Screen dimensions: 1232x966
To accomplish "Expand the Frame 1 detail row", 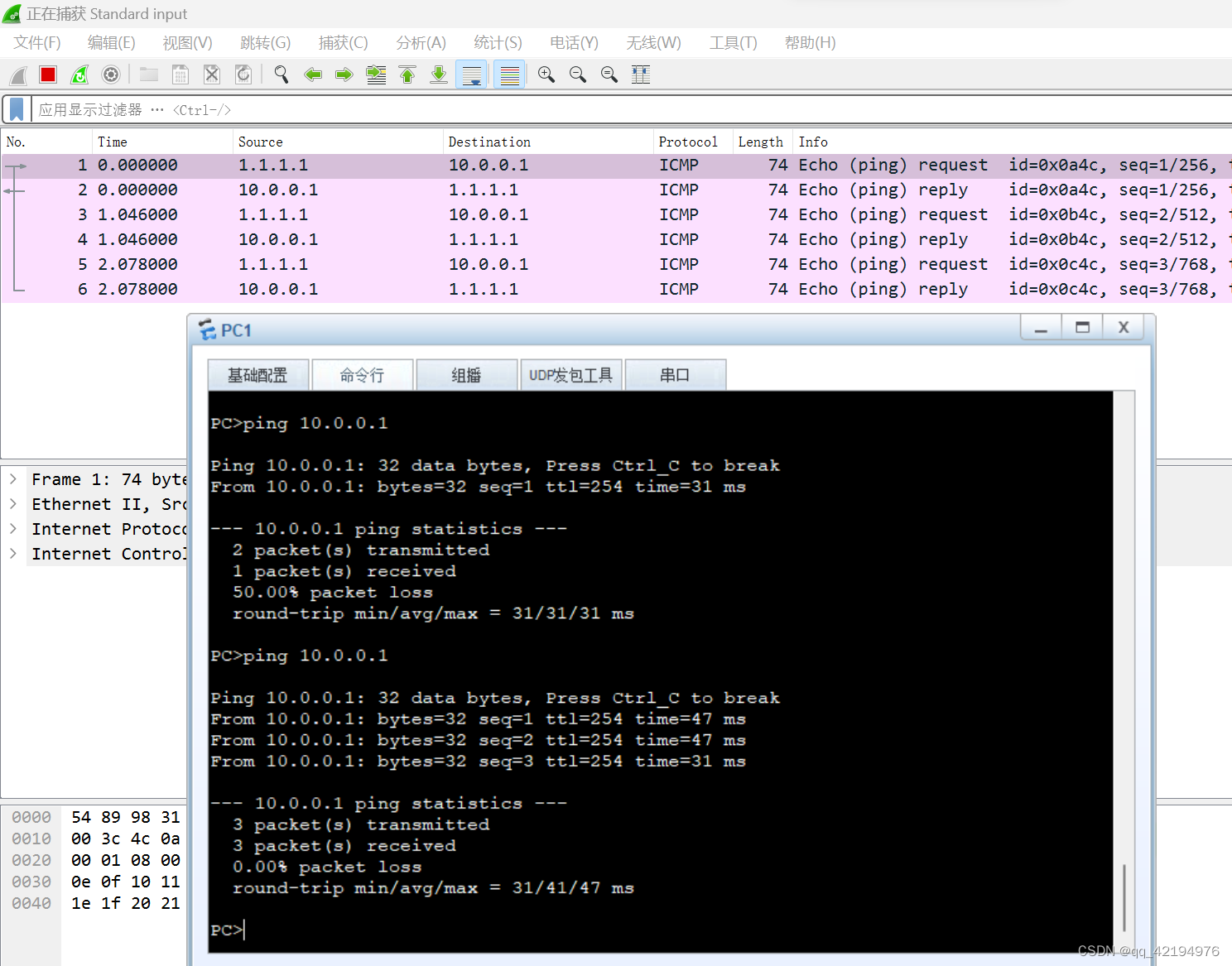I will pyautogui.click(x=13, y=479).
